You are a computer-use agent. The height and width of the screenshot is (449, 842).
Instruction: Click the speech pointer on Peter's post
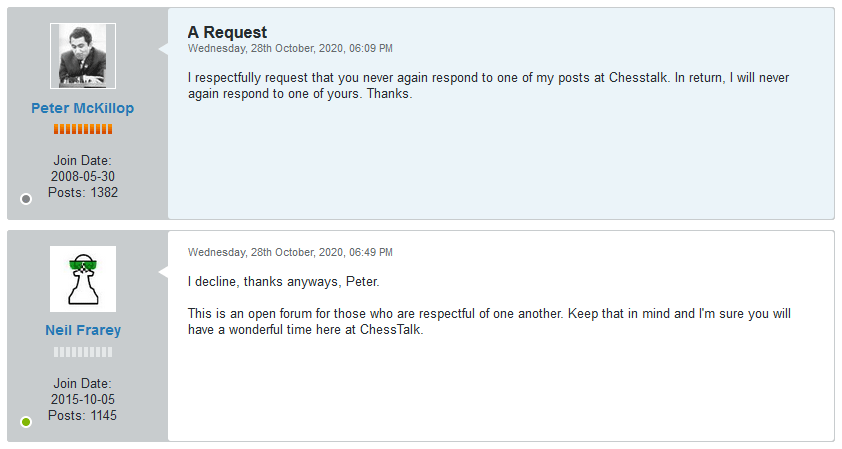163,48
